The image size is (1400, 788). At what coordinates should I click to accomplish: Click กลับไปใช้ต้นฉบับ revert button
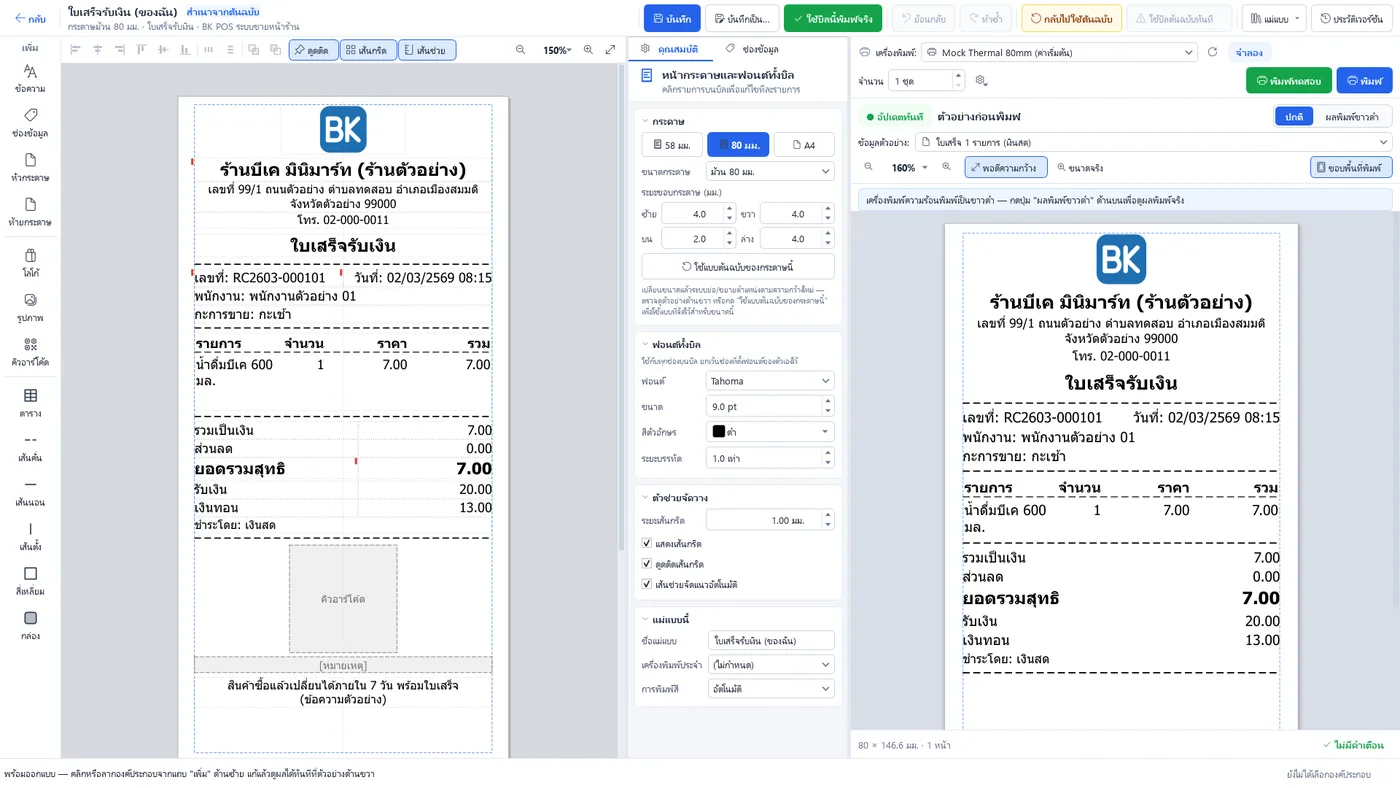click(x=1071, y=18)
